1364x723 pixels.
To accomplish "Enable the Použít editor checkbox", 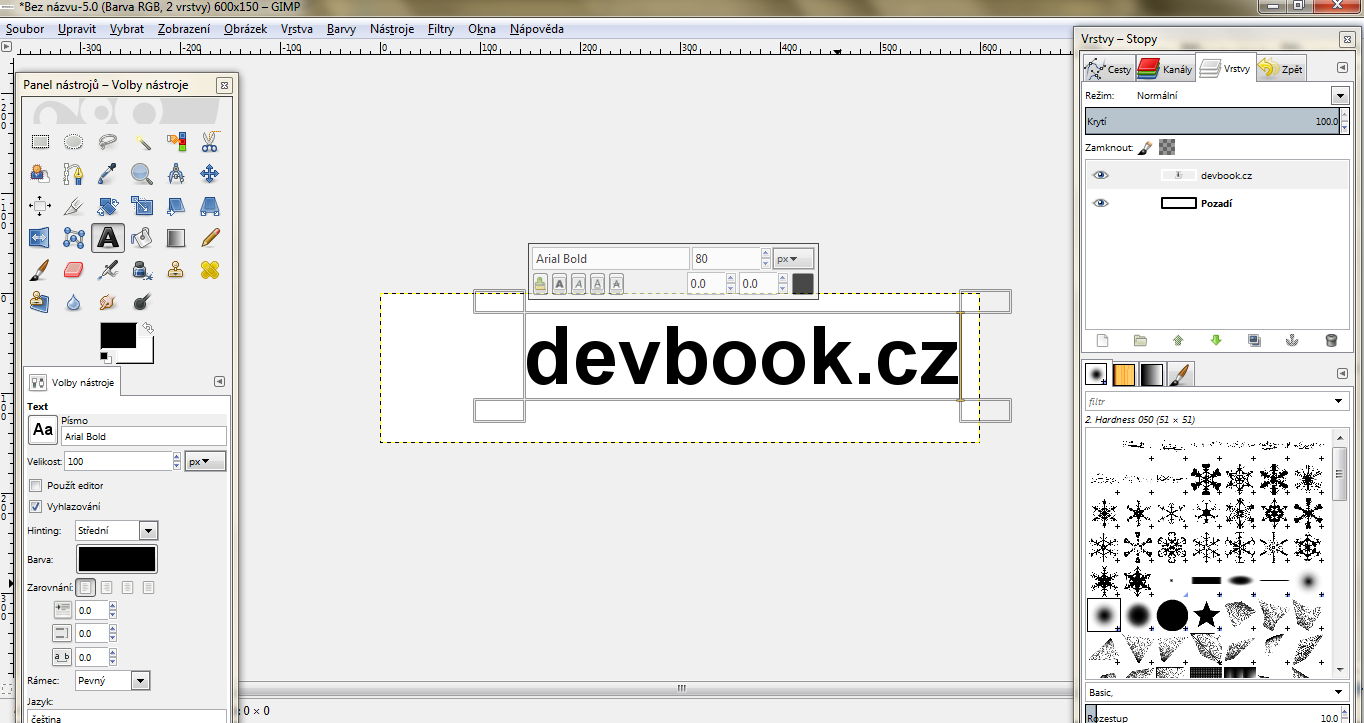I will (36, 486).
